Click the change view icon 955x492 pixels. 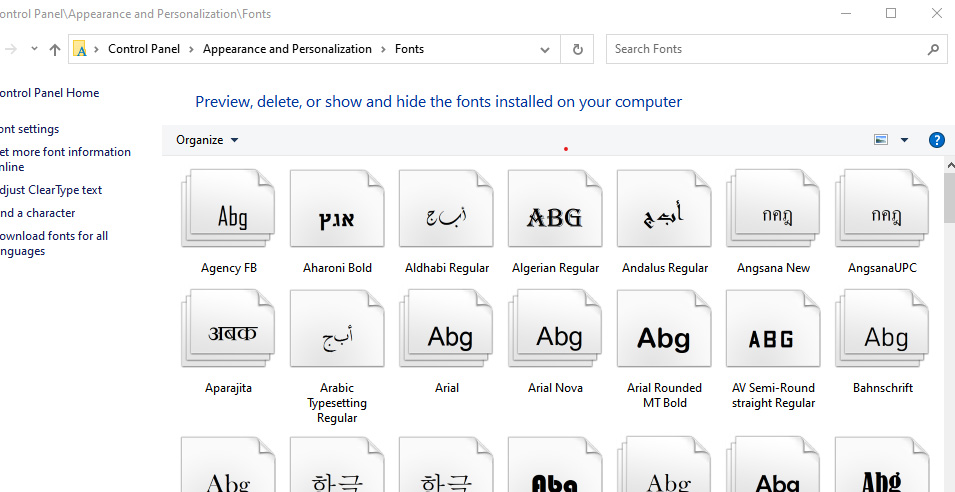(881, 140)
